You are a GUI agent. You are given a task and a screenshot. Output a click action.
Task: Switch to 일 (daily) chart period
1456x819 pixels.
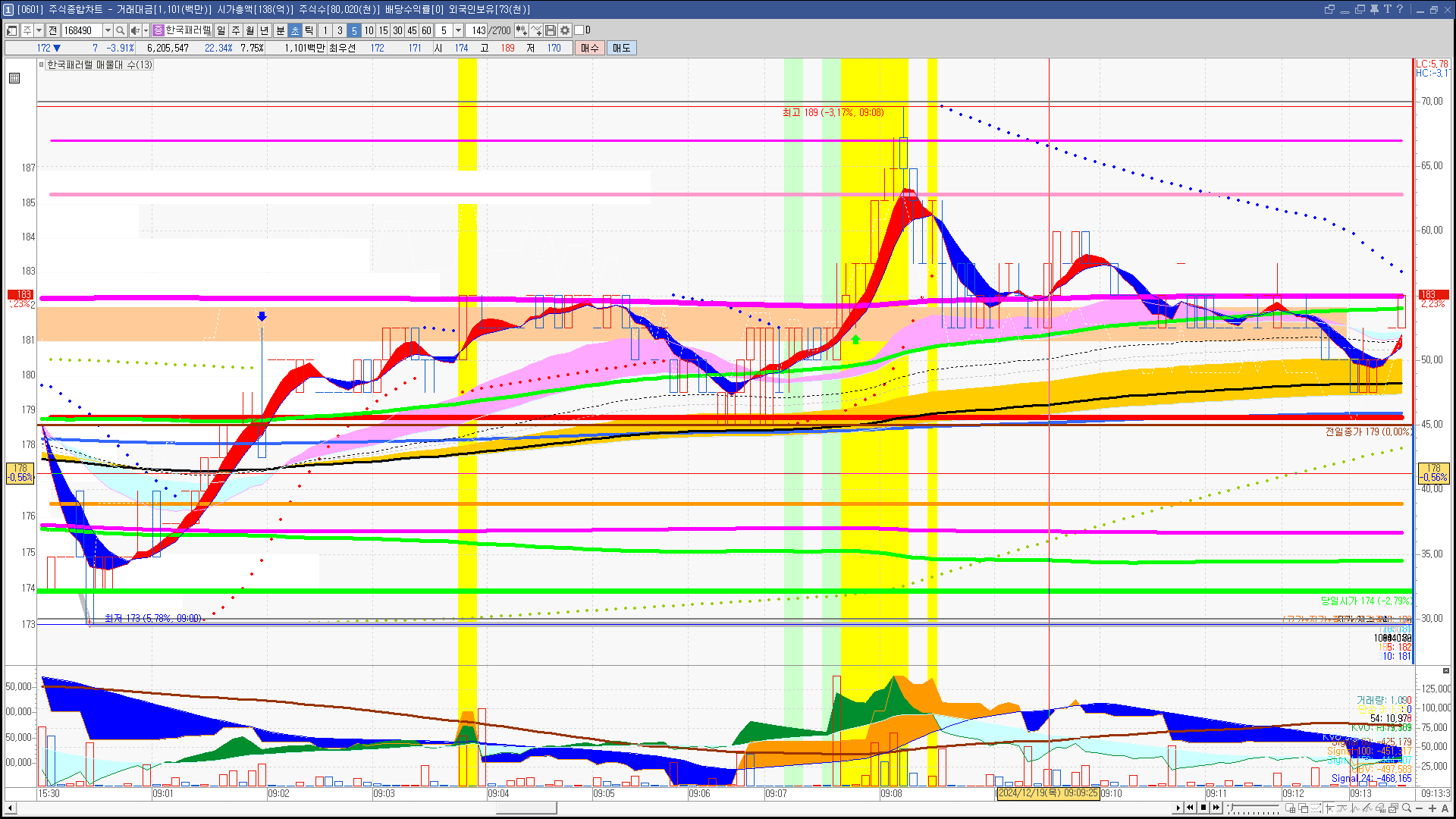[221, 30]
